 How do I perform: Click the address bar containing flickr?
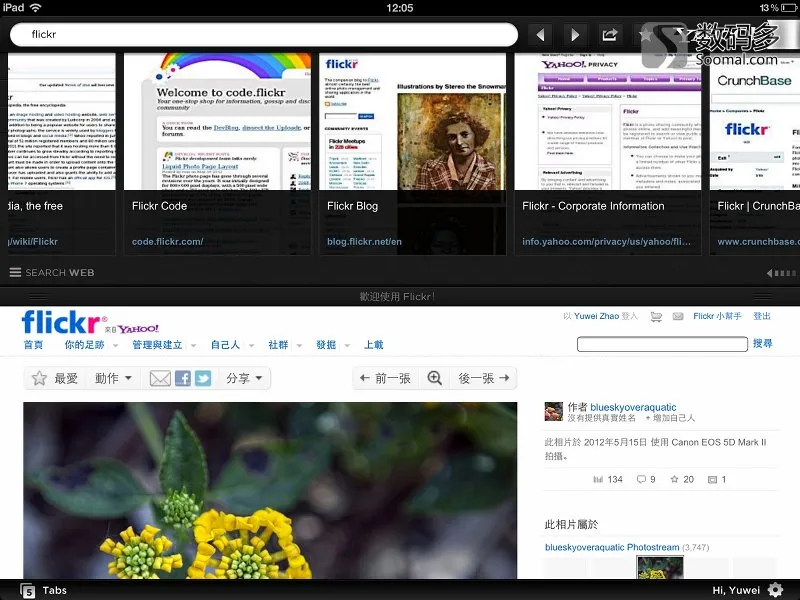(x=264, y=35)
